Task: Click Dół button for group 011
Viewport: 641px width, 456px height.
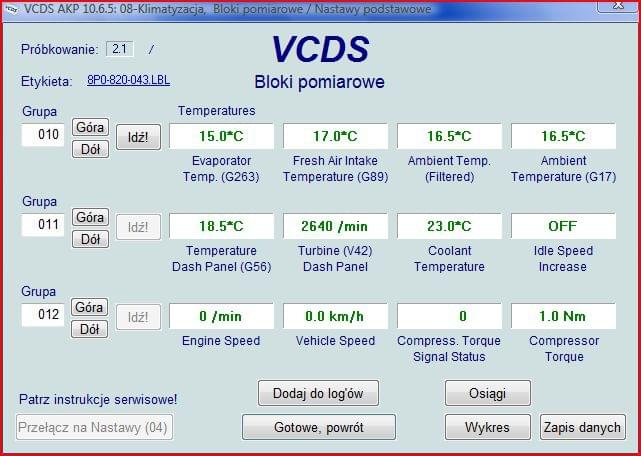Action: tap(90, 239)
